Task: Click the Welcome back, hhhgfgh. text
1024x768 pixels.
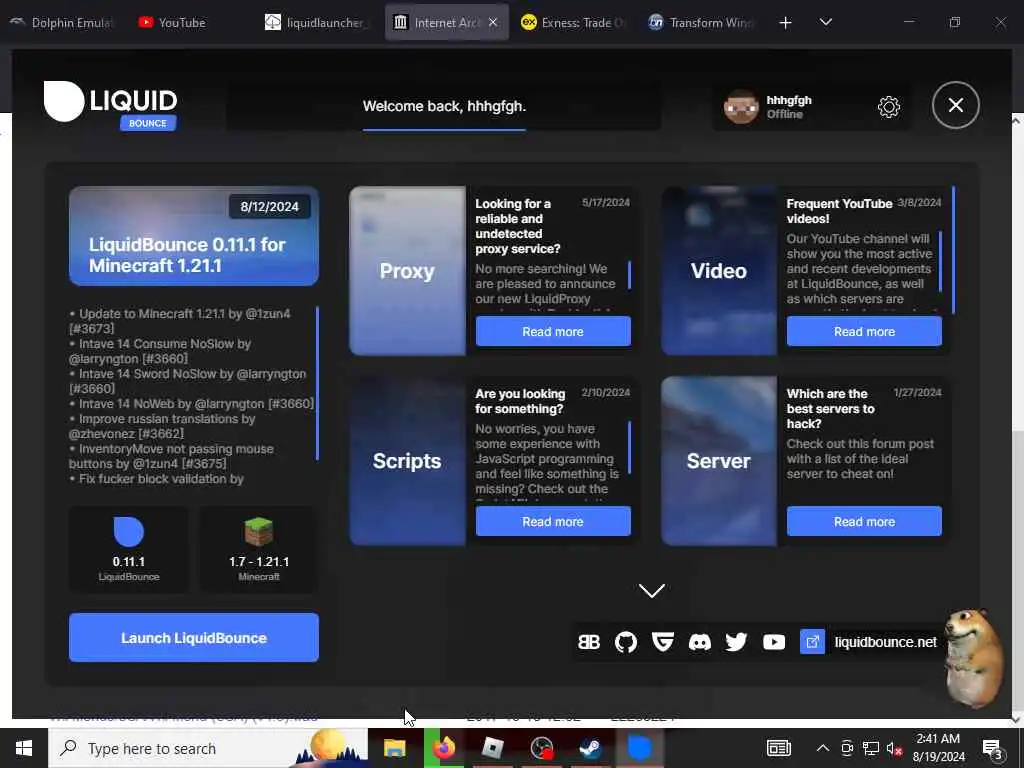Action: [x=444, y=106]
